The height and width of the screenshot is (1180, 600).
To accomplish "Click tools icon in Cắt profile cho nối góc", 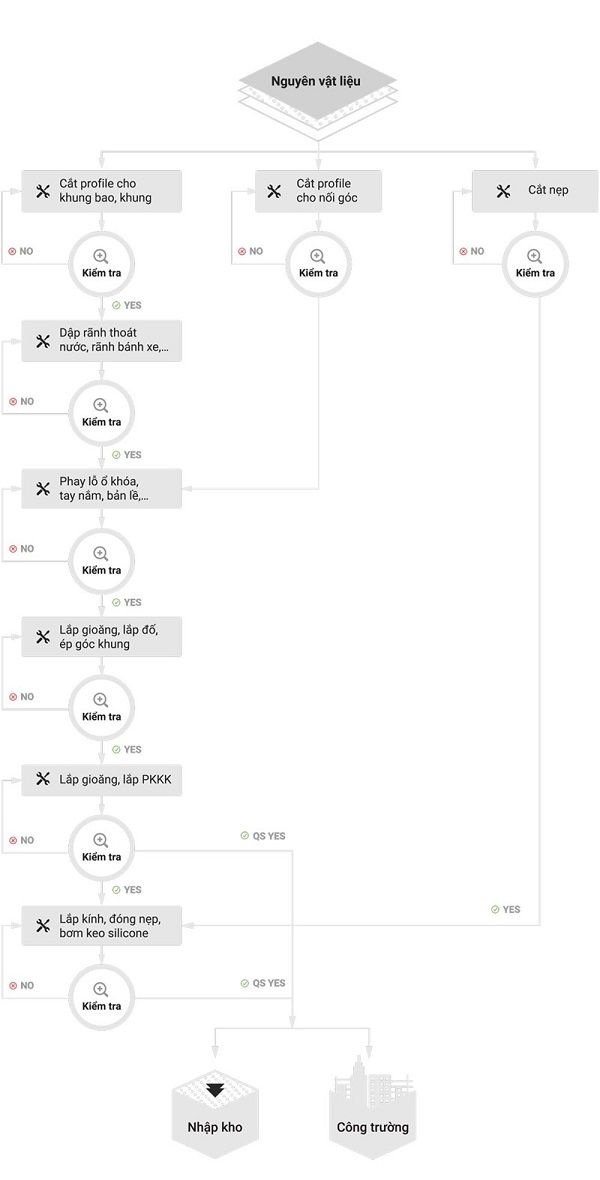I will (x=274, y=191).
